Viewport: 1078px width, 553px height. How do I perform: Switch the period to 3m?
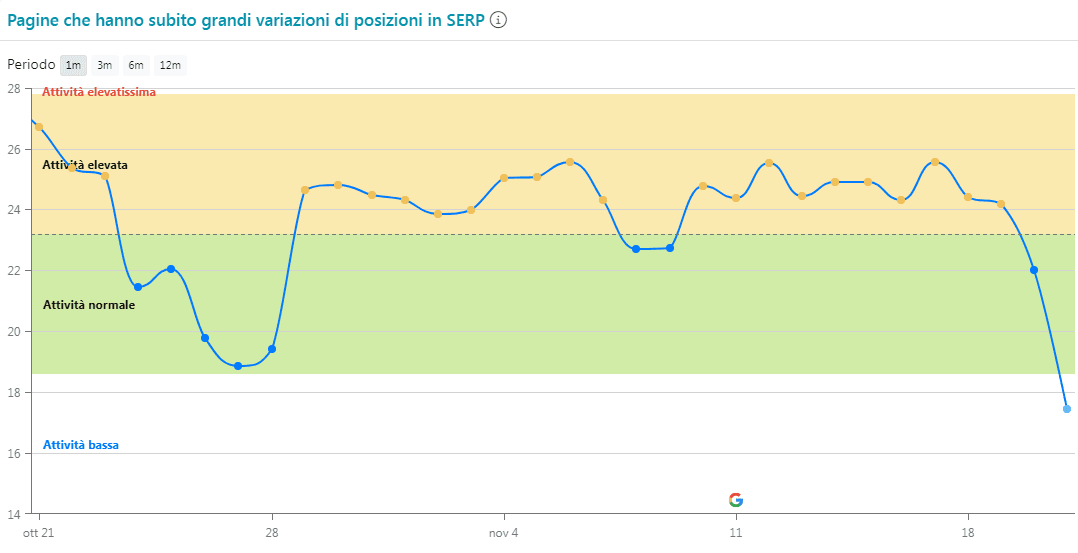point(104,65)
